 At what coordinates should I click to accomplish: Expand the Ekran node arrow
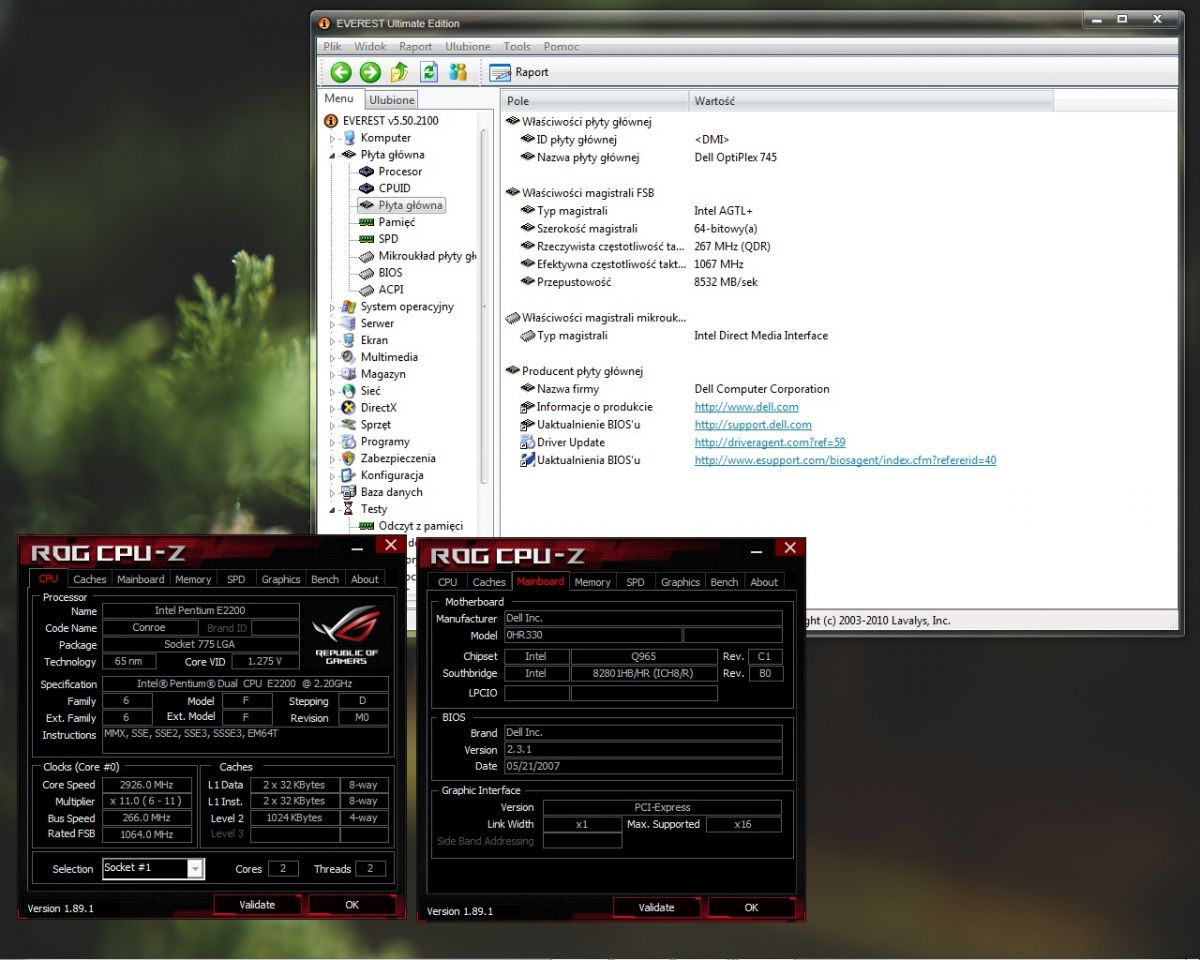coord(333,341)
